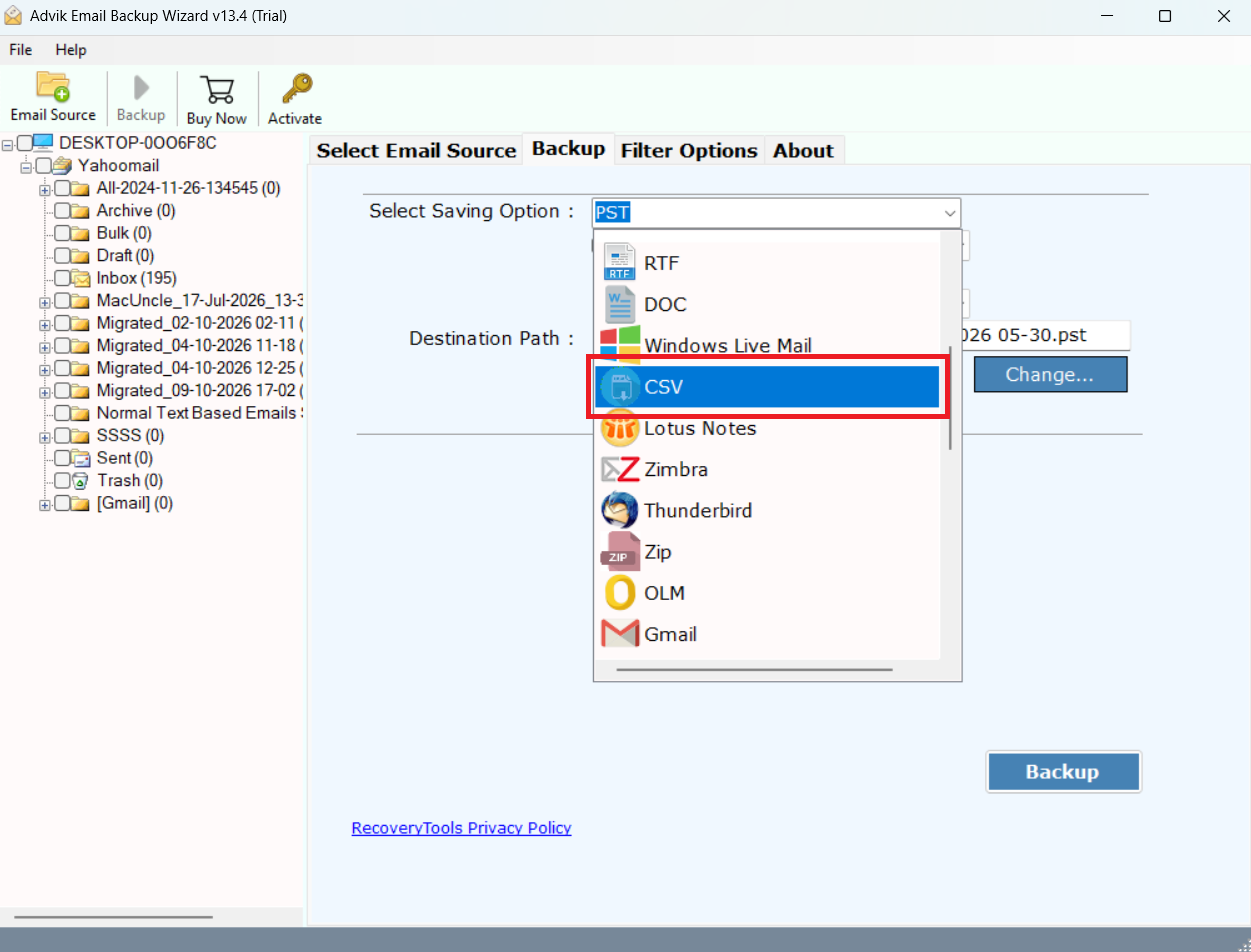Select the OLM icon

click(620, 592)
